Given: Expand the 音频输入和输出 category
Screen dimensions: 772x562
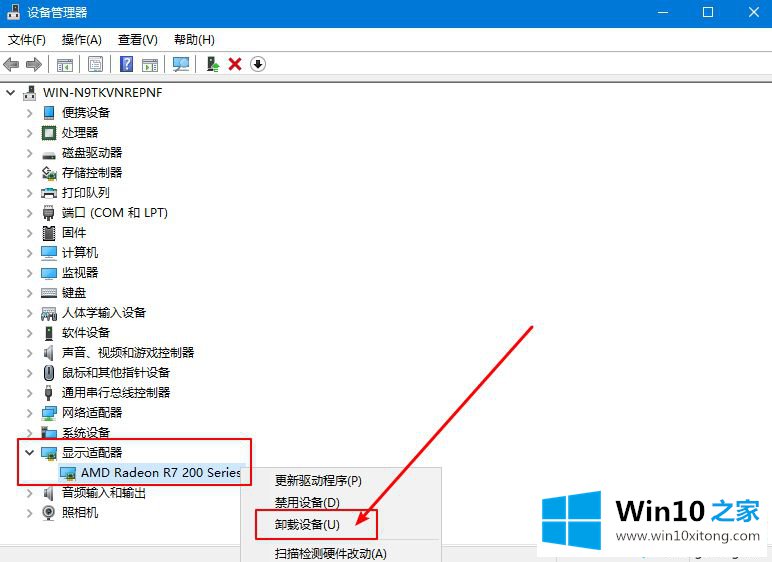Looking at the screenshot, I should coord(30,493).
